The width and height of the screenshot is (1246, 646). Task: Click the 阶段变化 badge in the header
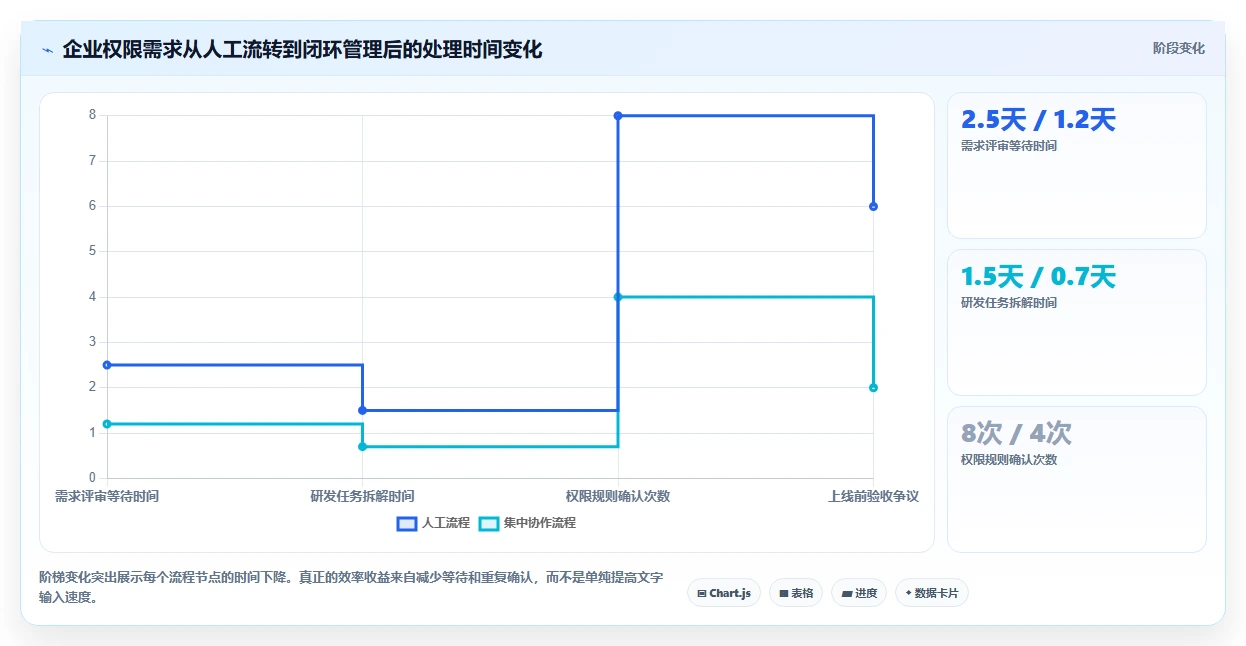pyautogui.click(x=1178, y=48)
